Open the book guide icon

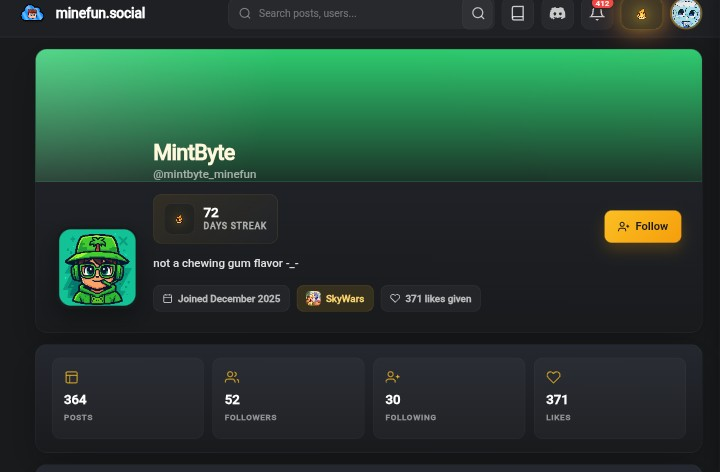pos(517,14)
